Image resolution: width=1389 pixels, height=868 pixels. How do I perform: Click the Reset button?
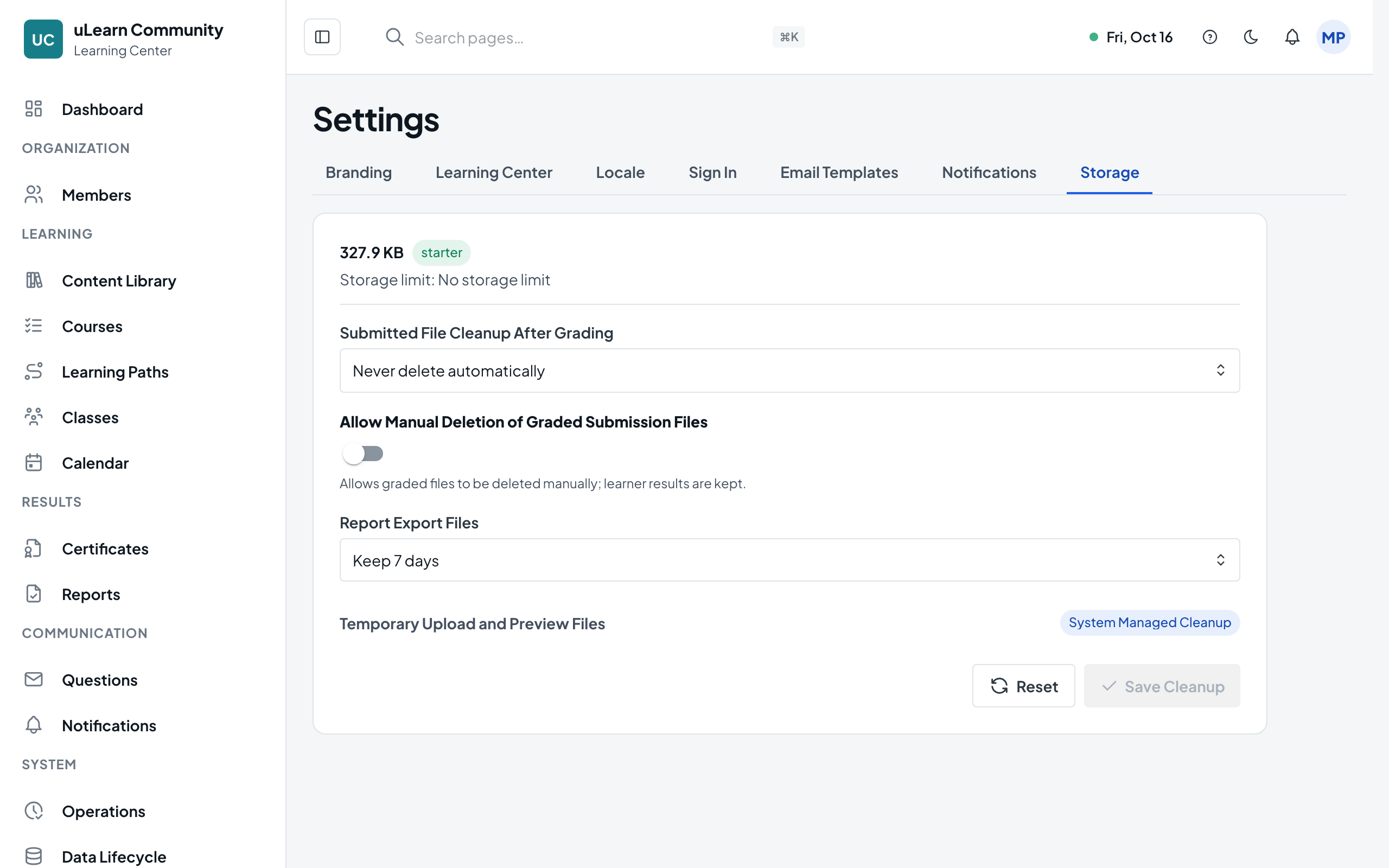pos(1023,685)
